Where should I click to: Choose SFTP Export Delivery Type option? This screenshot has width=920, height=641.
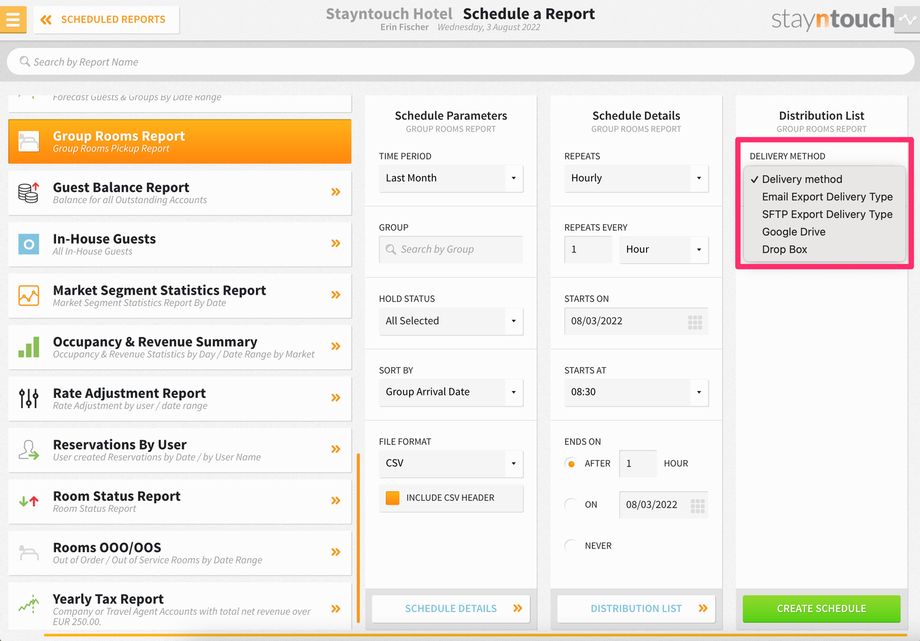coord(824,214)
